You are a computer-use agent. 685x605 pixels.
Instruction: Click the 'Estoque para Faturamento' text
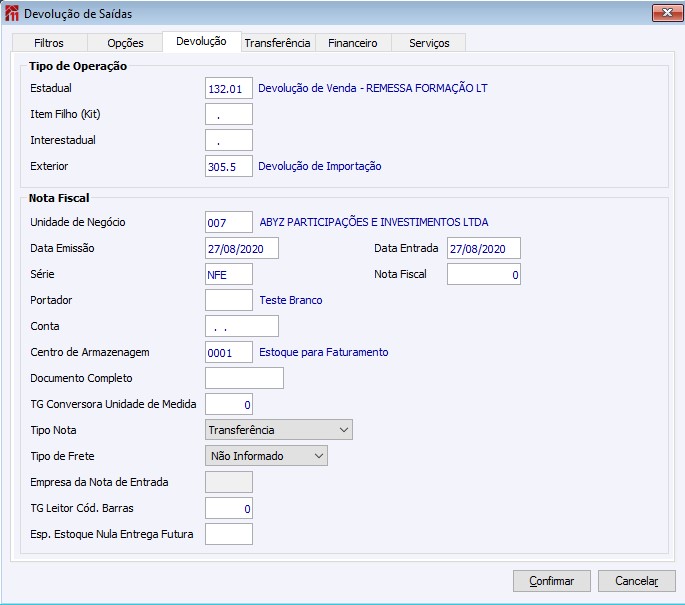tap(324, 352)
